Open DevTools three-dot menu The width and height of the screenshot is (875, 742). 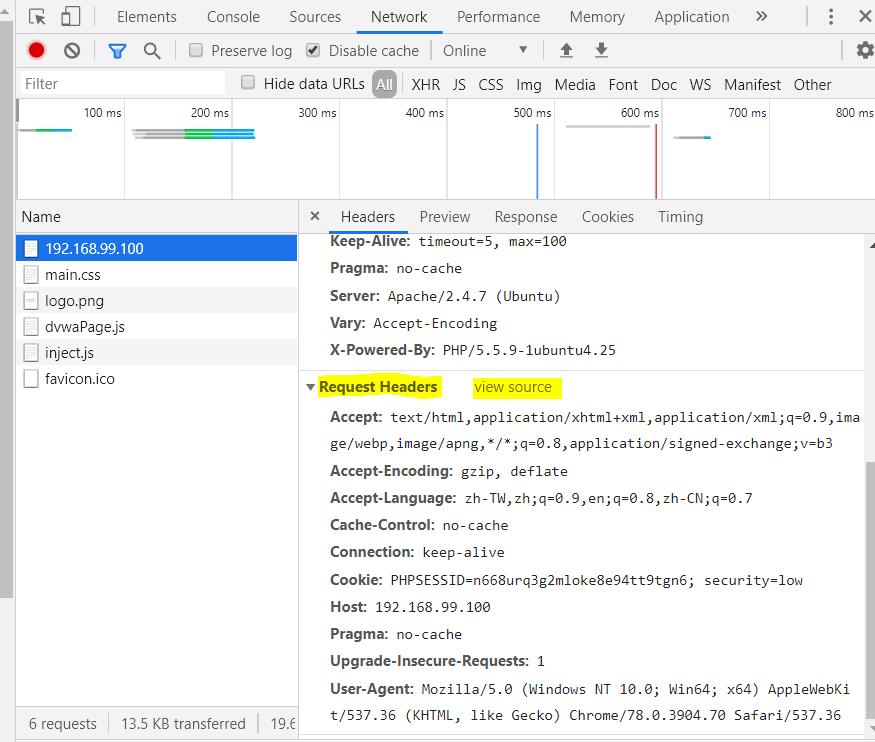pyautogui.click(x=831, y=17)
